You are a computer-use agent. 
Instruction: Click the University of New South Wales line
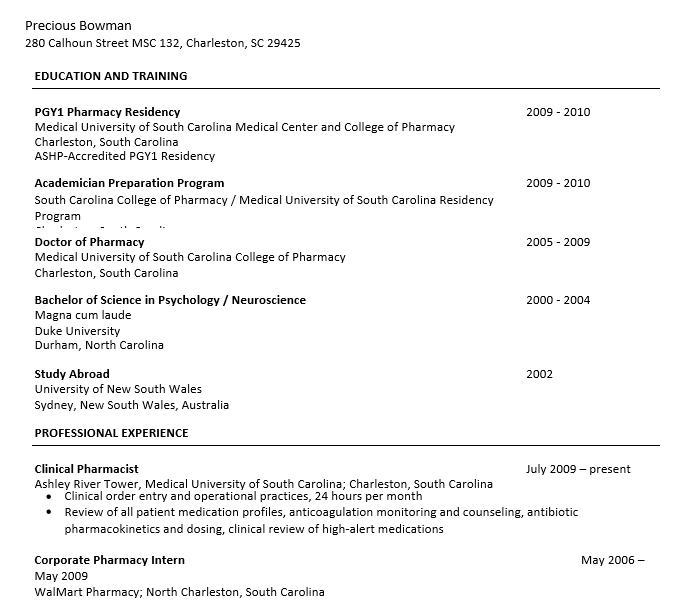pyautogui.click(x=118, y=389)
